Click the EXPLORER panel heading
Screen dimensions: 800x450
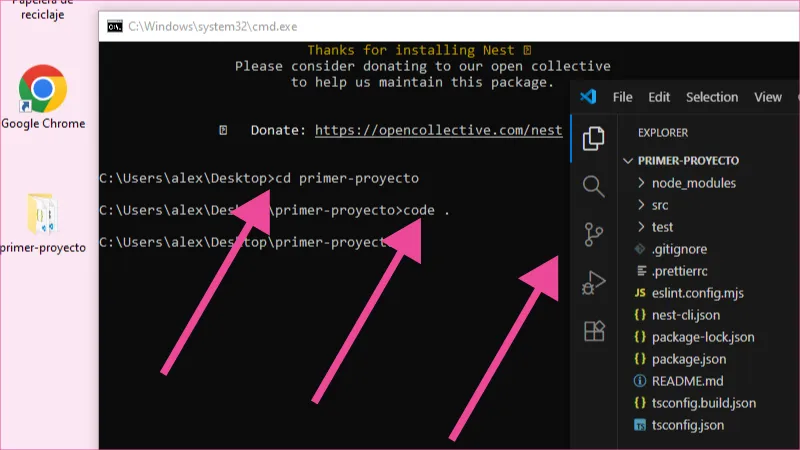(x=663, y=133)
